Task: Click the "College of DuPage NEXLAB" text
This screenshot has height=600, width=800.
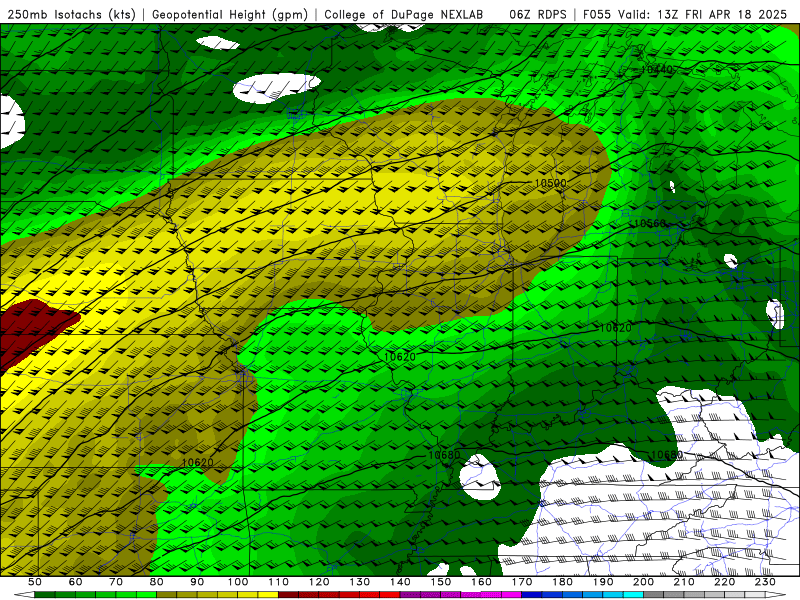Action: pyautogui.click(x=403, y=14)
